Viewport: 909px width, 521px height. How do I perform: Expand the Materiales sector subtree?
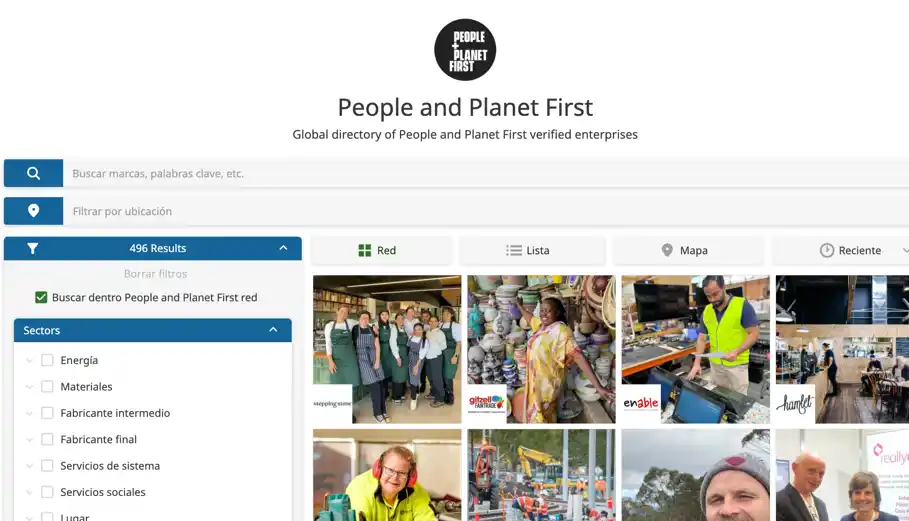click(x=29, y=387)
